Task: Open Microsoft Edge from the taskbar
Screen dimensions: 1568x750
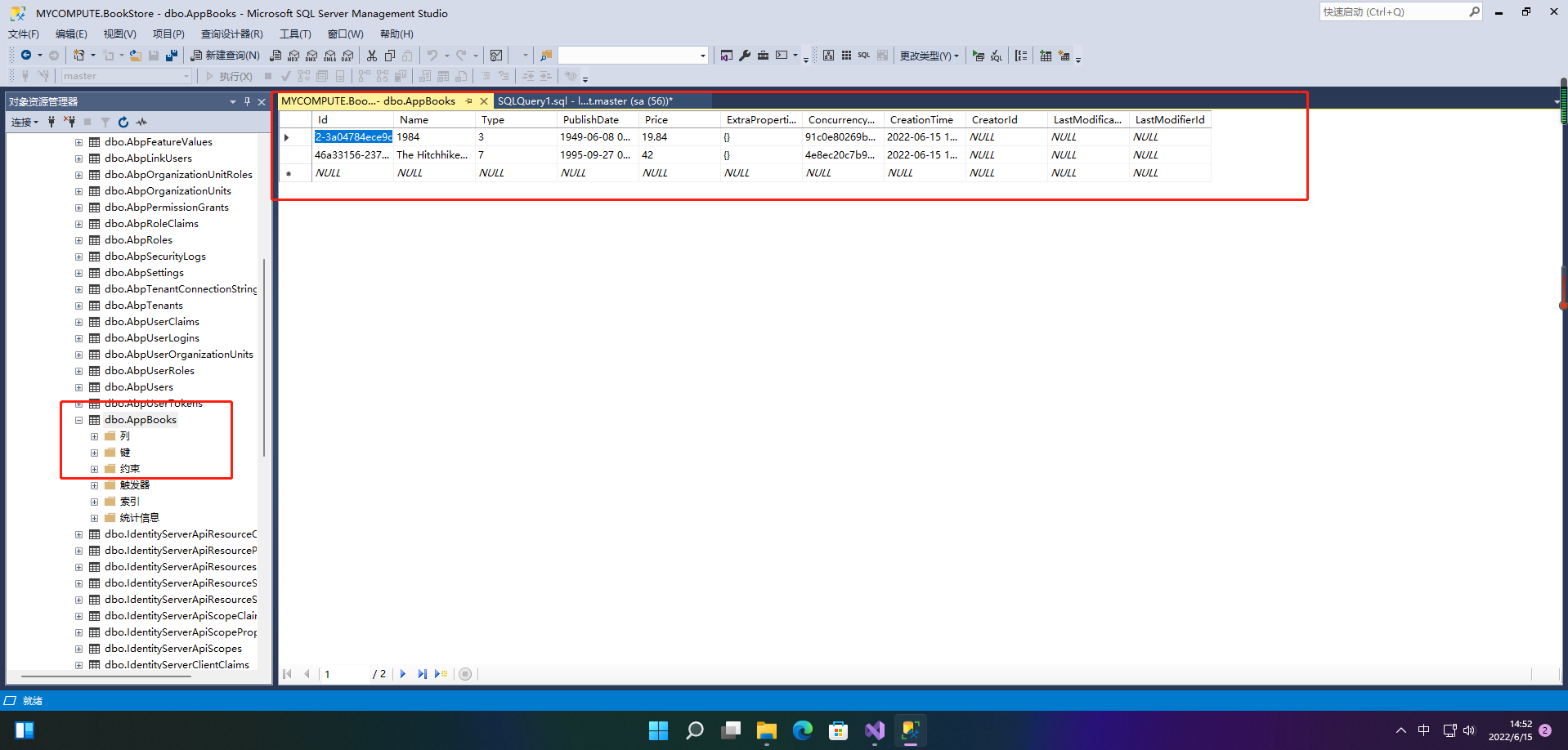Action: (x=802, y=730)
